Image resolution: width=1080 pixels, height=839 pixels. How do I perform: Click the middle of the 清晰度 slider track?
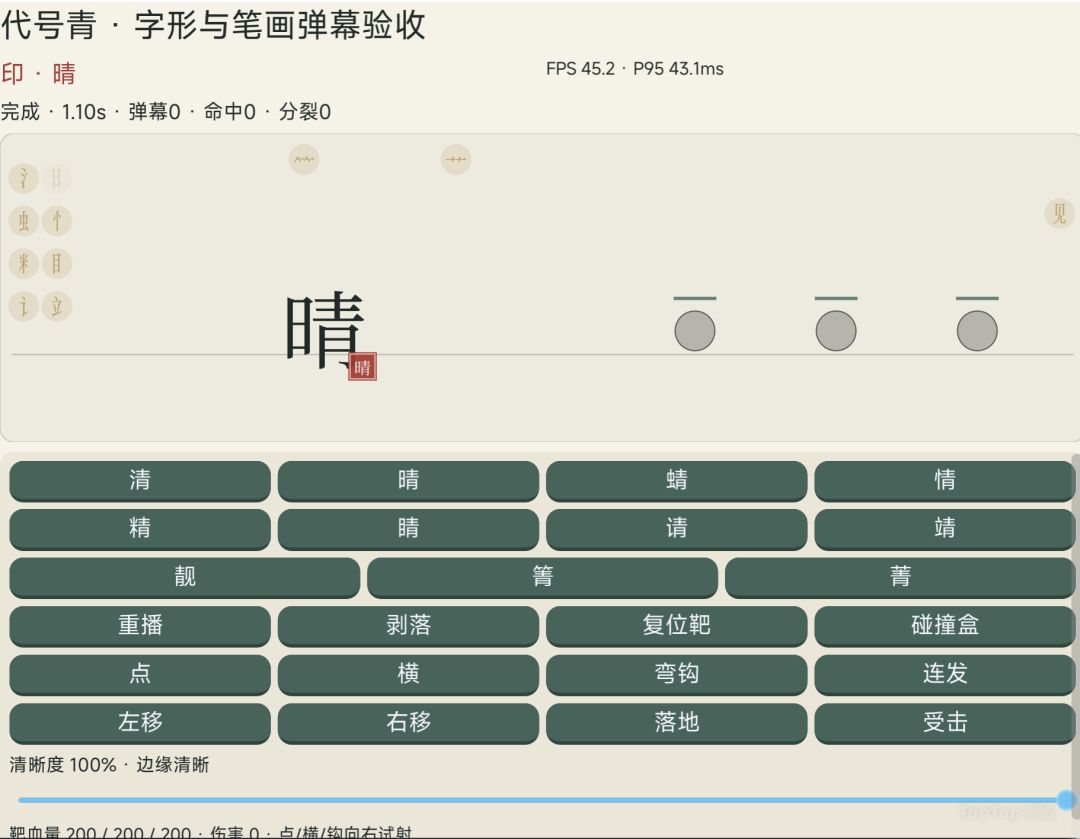(542, 800)
